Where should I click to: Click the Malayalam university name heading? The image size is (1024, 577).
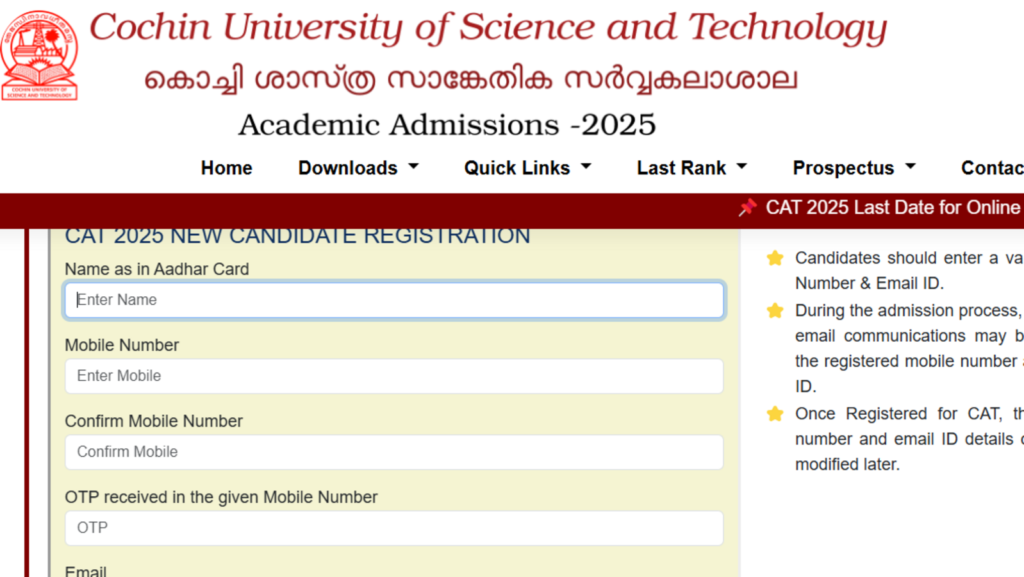471,80
